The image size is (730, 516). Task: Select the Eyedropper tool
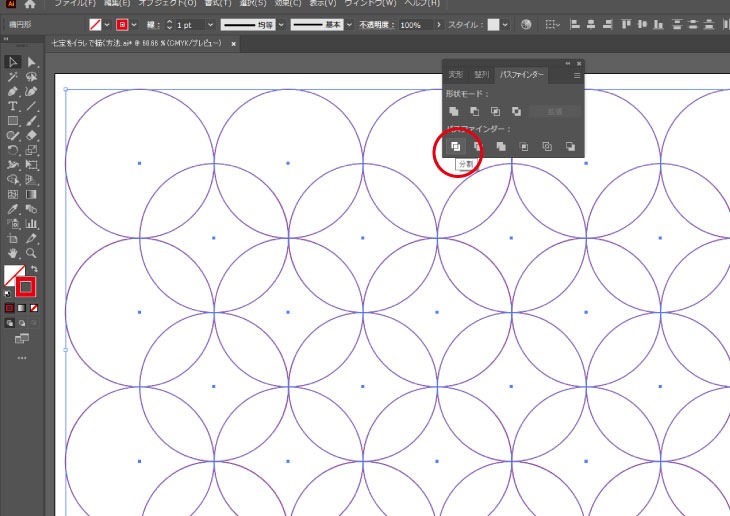click(13, 210)
